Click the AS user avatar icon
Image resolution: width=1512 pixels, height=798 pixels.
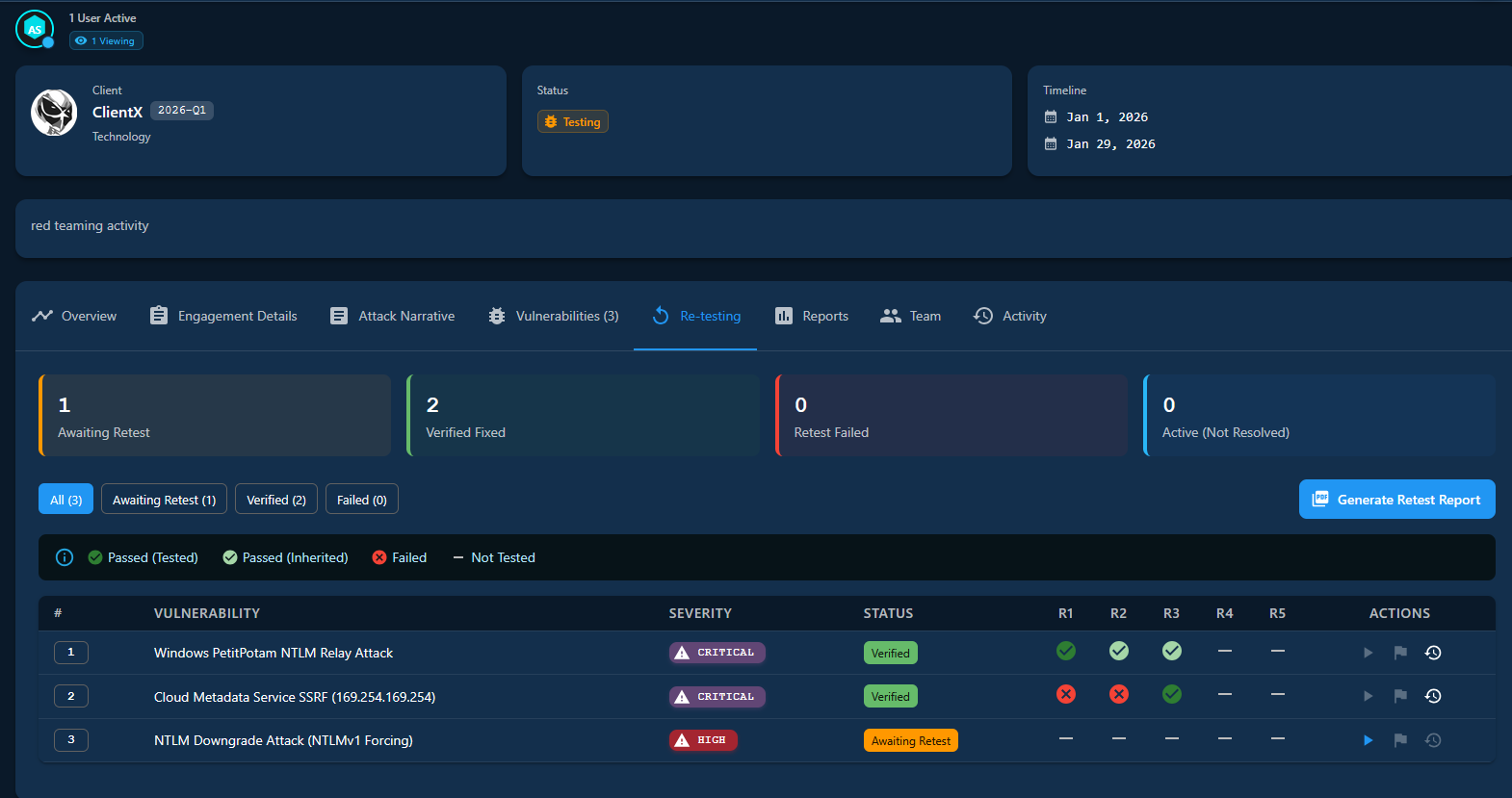[x=35, y=29]
